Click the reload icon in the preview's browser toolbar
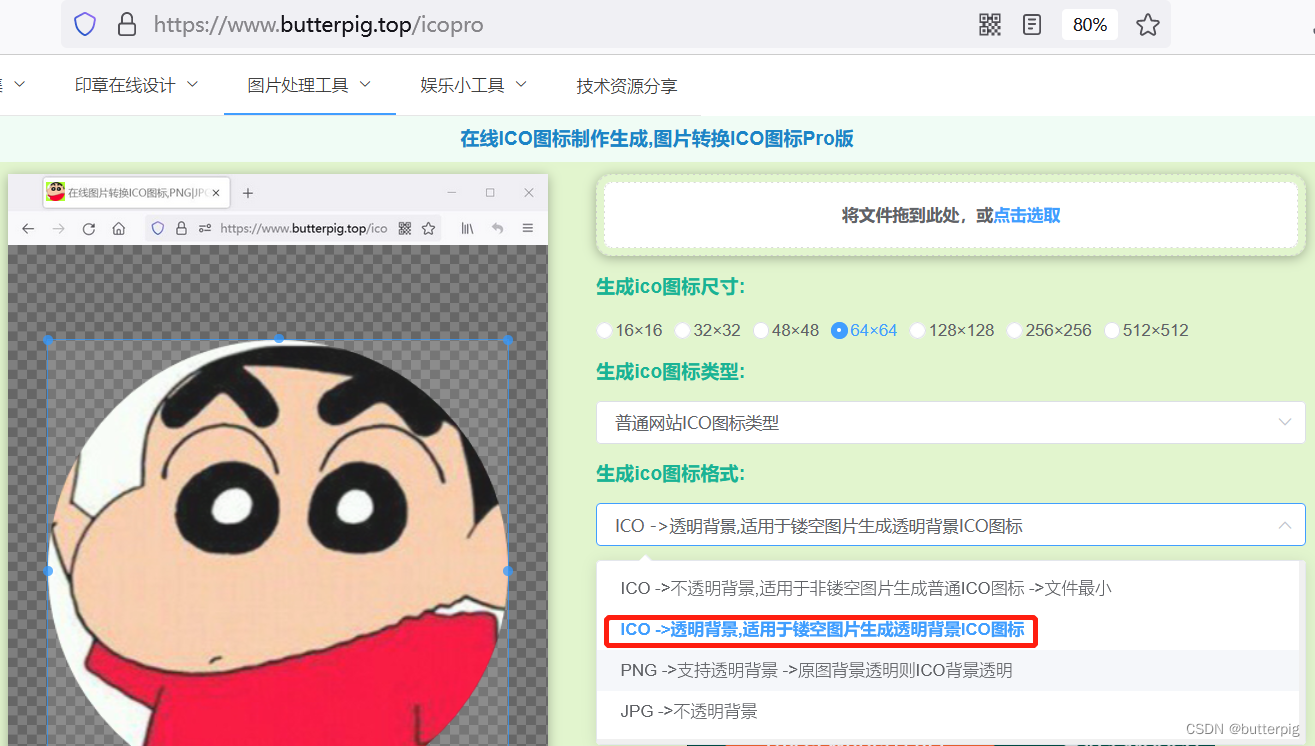1315x746 pixels. pyautogui.click(x=88, y=229)
